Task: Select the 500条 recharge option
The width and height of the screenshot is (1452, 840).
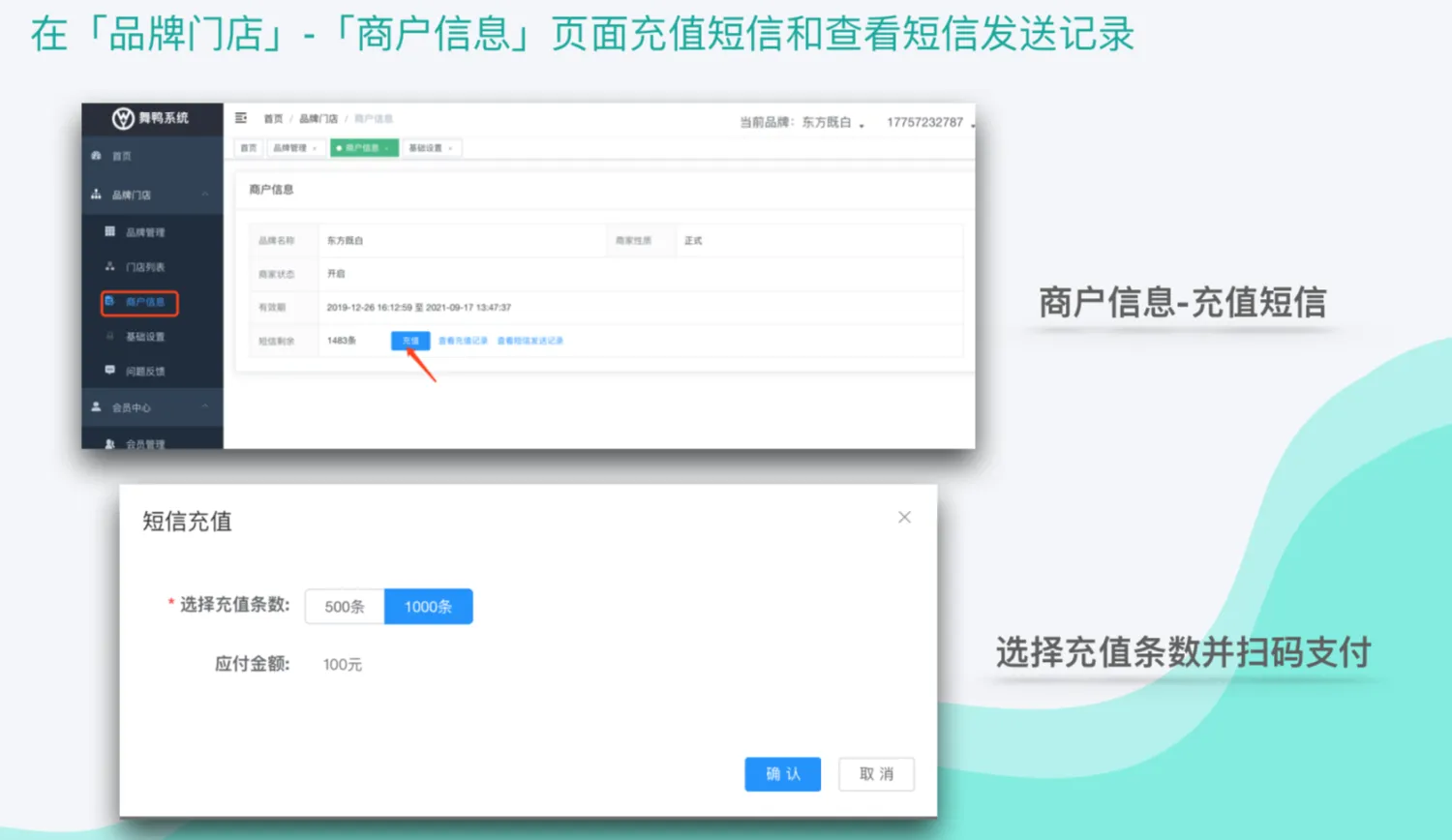Action: (345, 607)
